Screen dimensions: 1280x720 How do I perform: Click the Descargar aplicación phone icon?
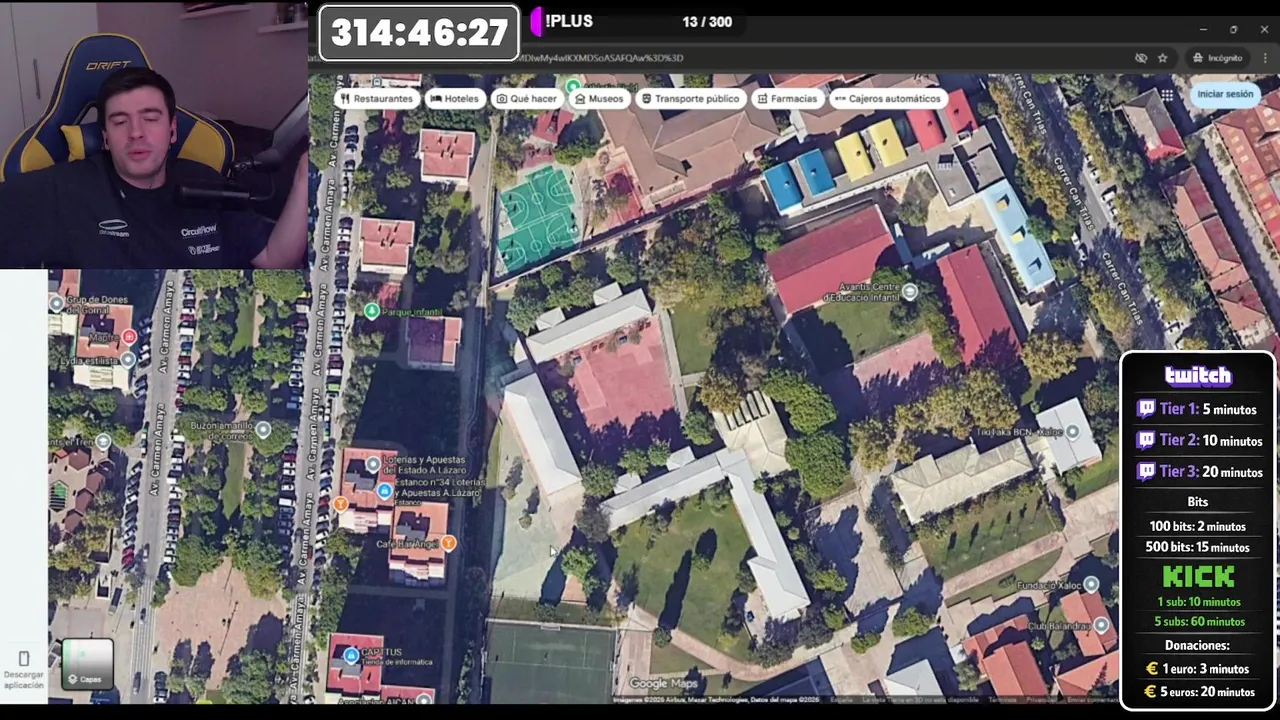pyautogui.click(x=24, y=659)
